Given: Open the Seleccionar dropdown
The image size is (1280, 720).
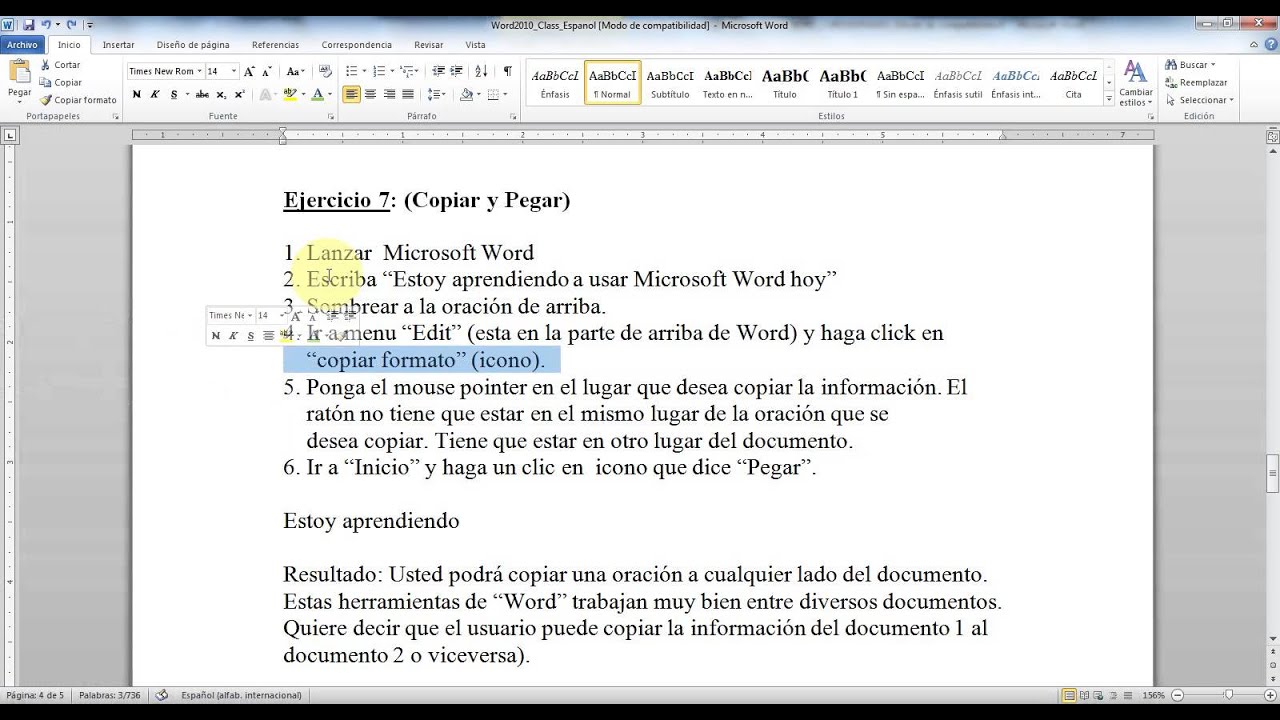Looking at the screenshot, I should [x=1200, y=100].
